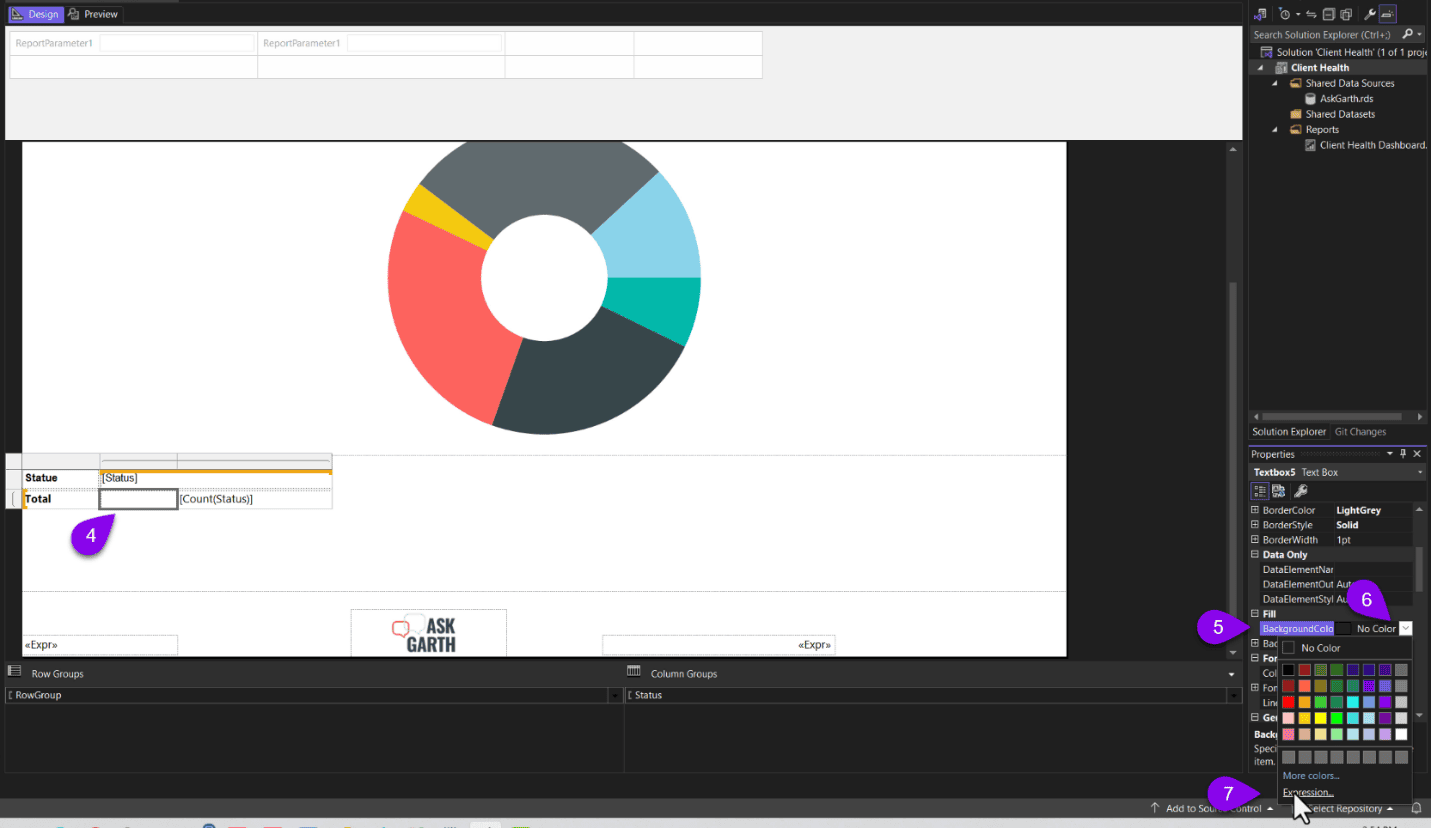The image size is (1431, 828).
Task: Pick the bright green (lime) color swatch
Action: pyautogui.click(x=1337, y=718)
